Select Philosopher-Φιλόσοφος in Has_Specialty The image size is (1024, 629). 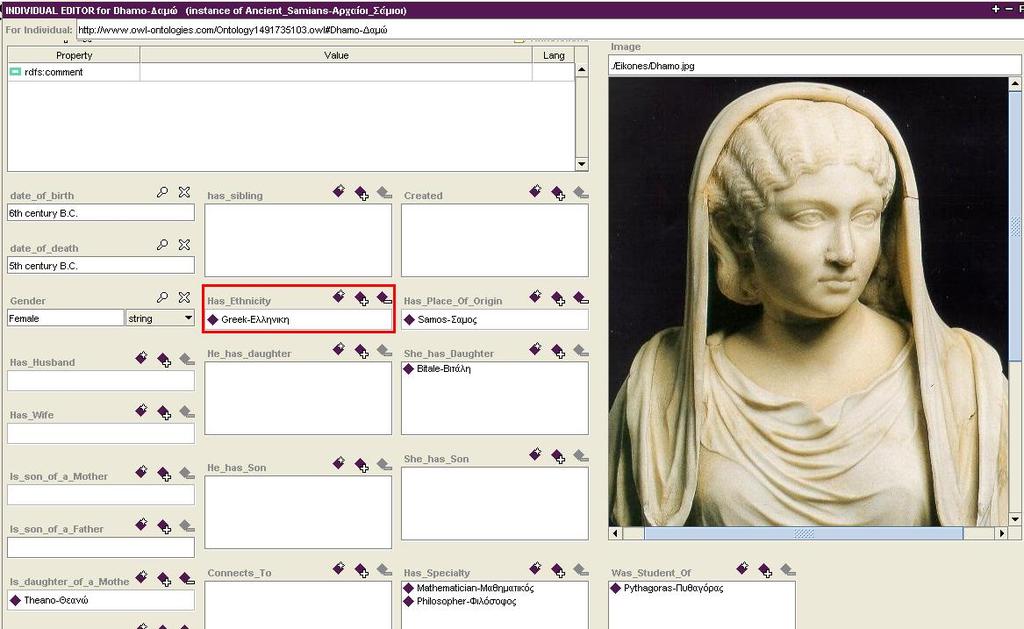(x=466, y=601)
